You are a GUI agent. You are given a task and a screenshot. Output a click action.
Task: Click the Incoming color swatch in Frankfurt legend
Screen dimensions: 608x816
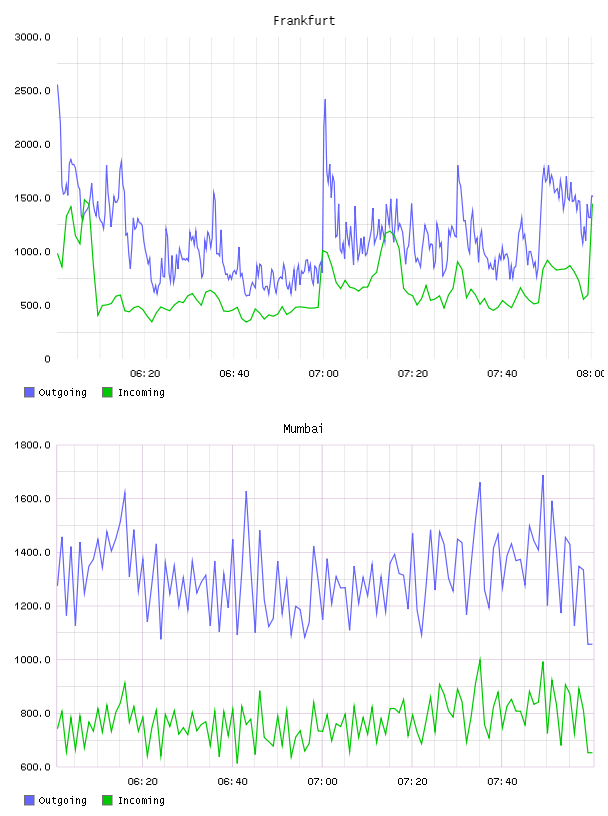(107, 392)
